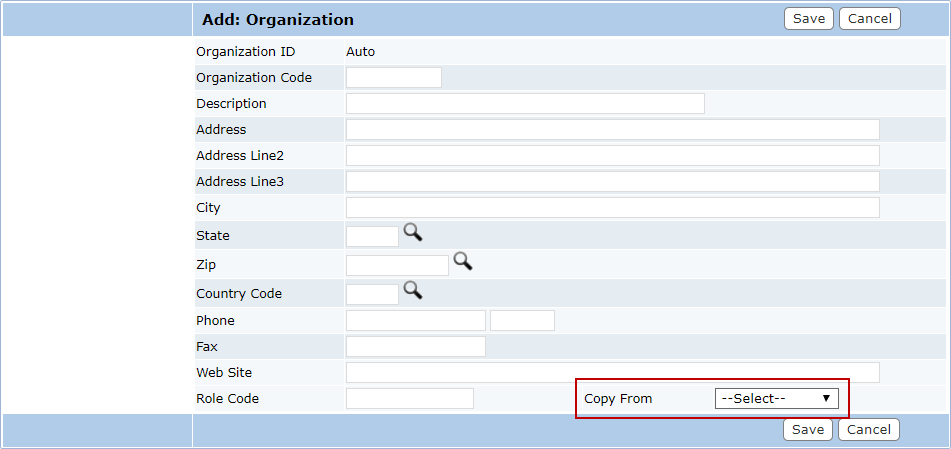Viewport: 951px width, 449px height.
Task: Select the Address input field
Action: 613,130
